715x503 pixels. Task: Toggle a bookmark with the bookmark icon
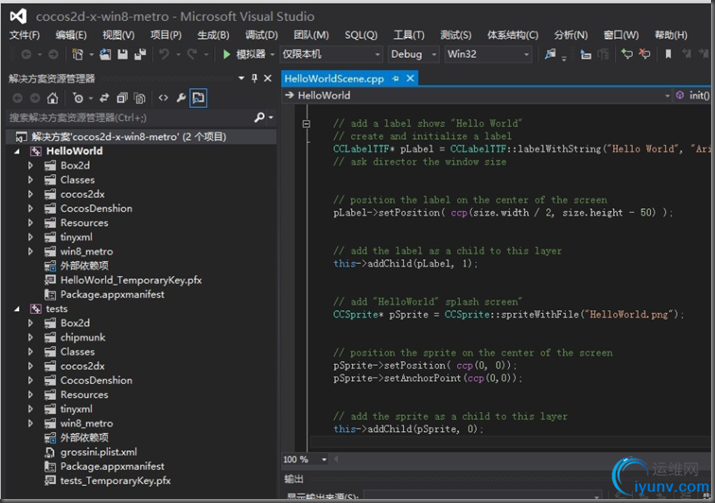pyautogui.click(x=668, y=54)
